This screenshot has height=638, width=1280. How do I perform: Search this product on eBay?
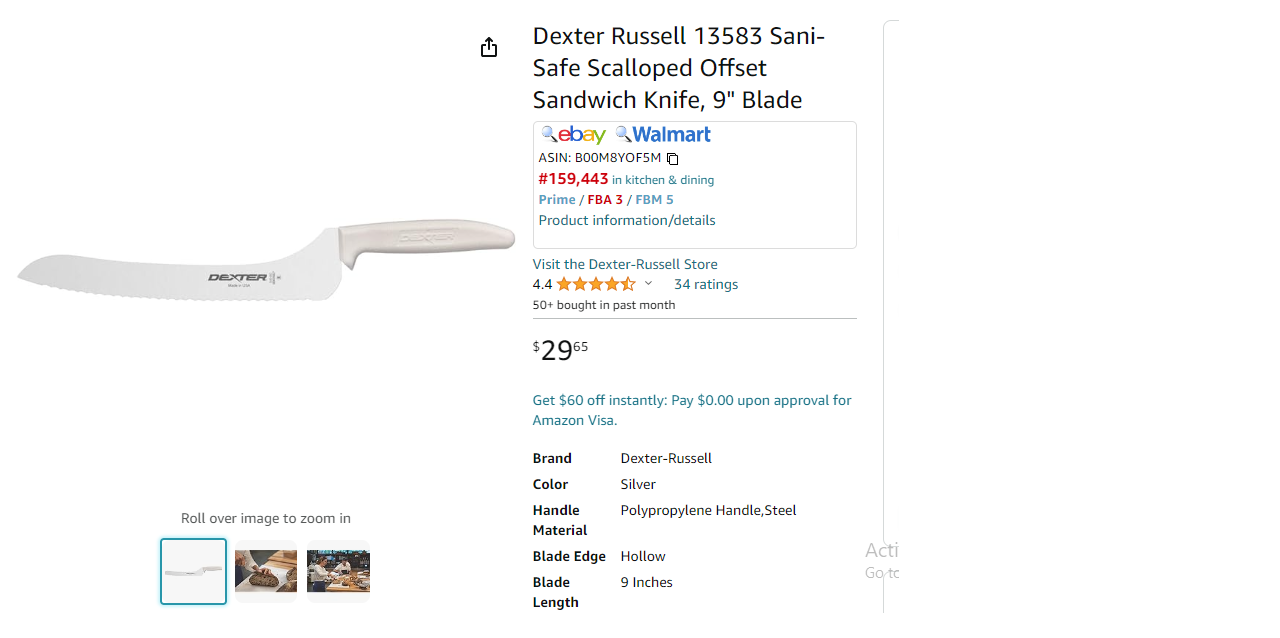click(x=574, y=134)
